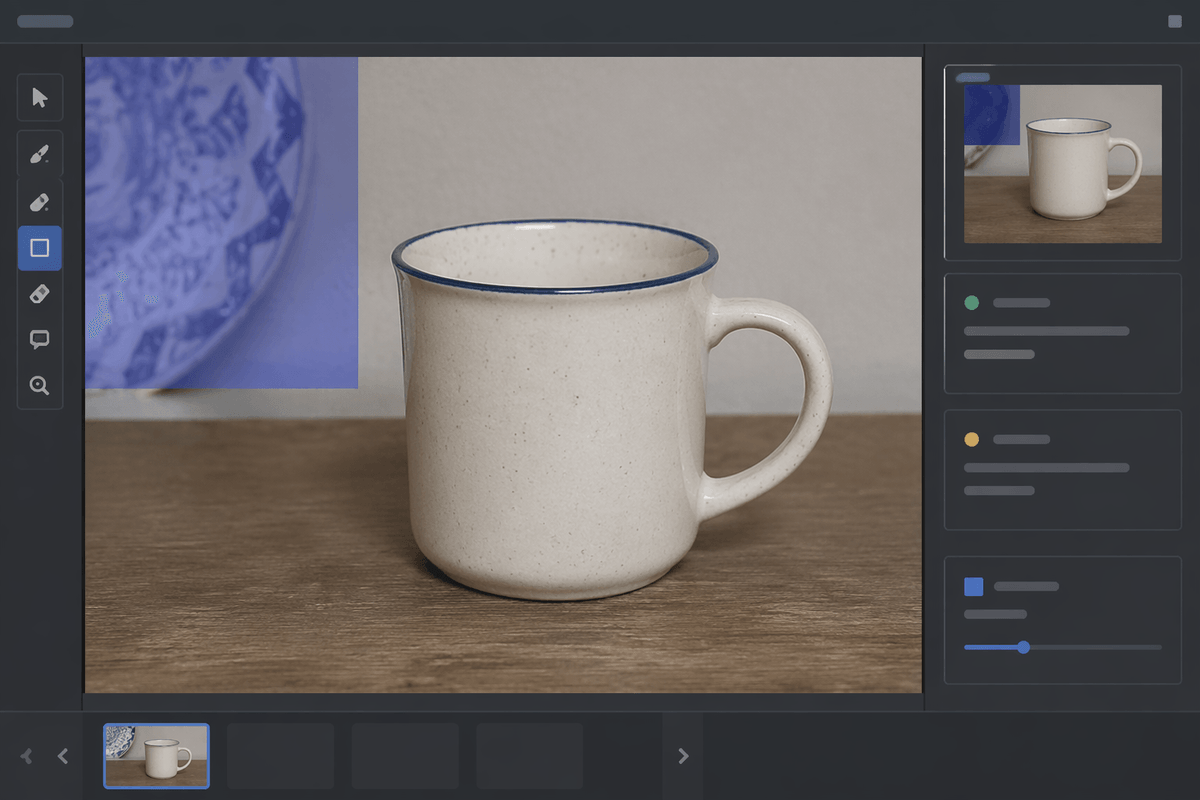The image size is (1200, 800).
Task: Open the mug thumbnail in filmstrip
Action: (x=157, y=756)
